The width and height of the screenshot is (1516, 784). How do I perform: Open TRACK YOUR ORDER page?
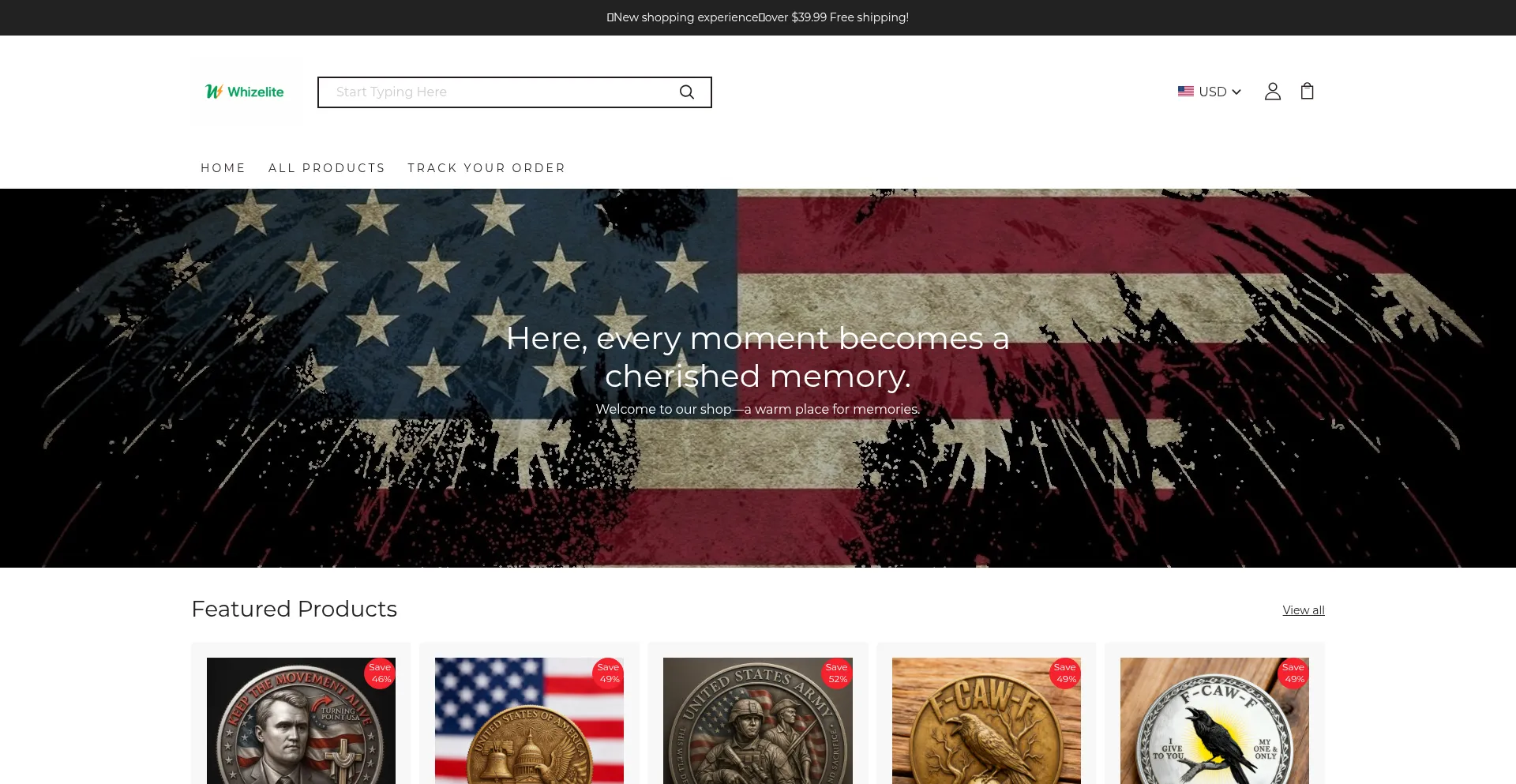tap(486, 168)
